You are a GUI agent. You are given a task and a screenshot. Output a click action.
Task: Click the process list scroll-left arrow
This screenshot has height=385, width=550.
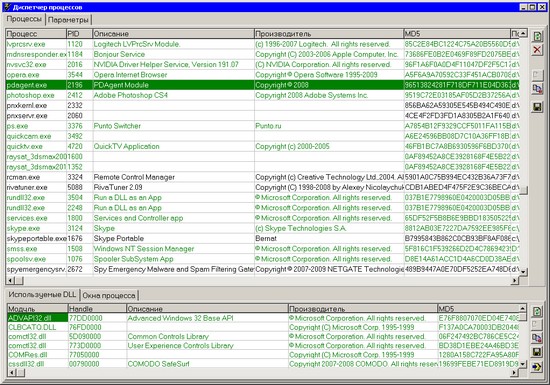pos(10,280)
